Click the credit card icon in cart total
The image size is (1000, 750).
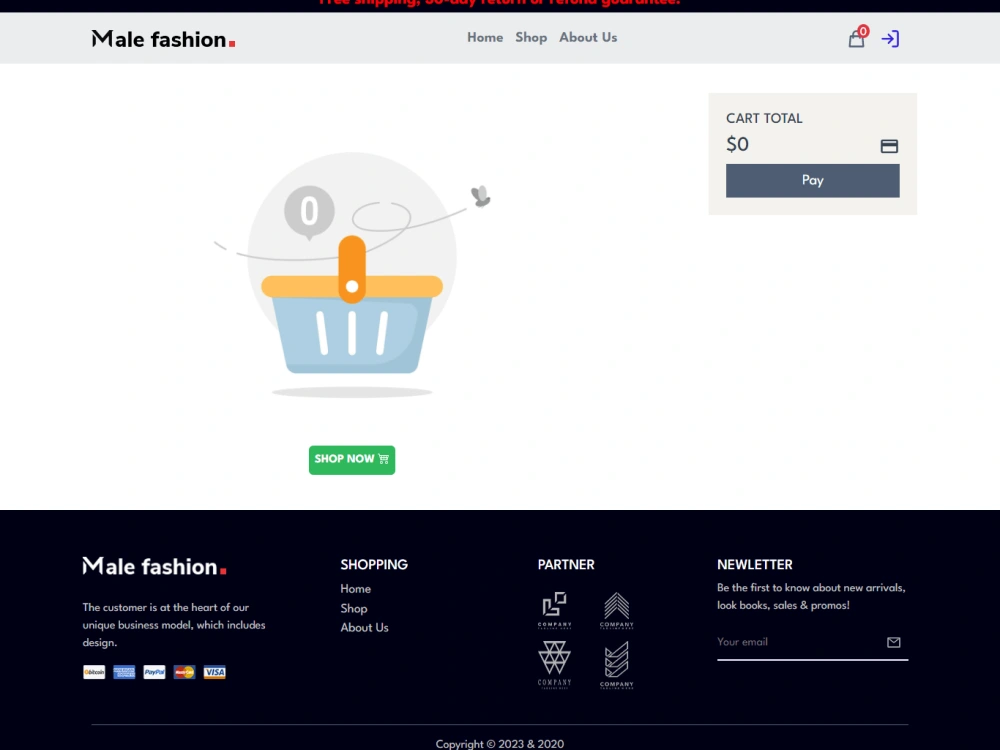click(889, 146)
